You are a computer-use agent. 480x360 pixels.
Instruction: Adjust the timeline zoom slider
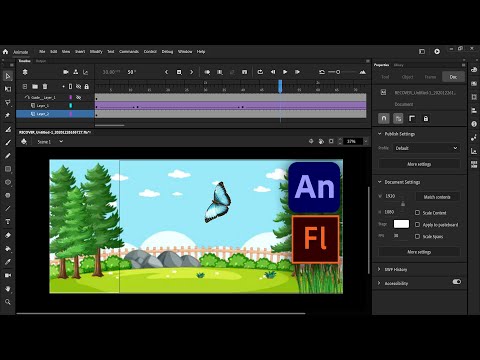(x=338, y=72)
